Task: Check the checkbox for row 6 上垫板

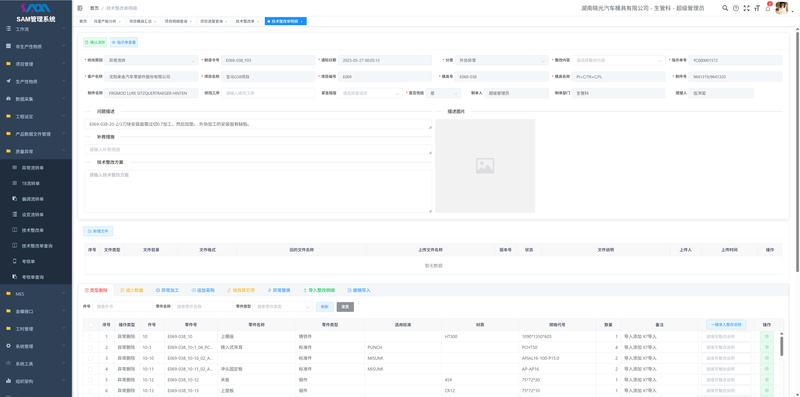Action: tap(91, 390)
